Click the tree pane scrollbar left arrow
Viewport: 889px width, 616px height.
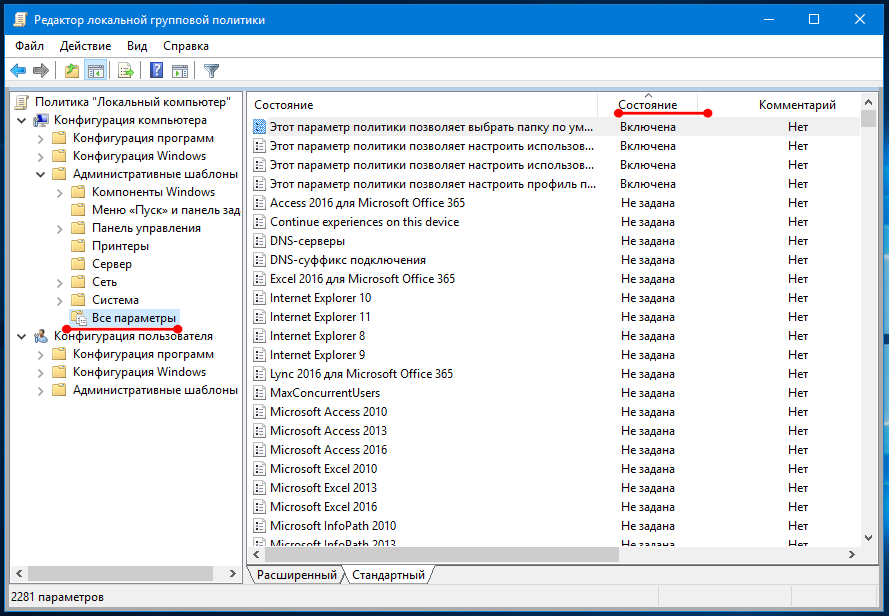tap(19, 574)
